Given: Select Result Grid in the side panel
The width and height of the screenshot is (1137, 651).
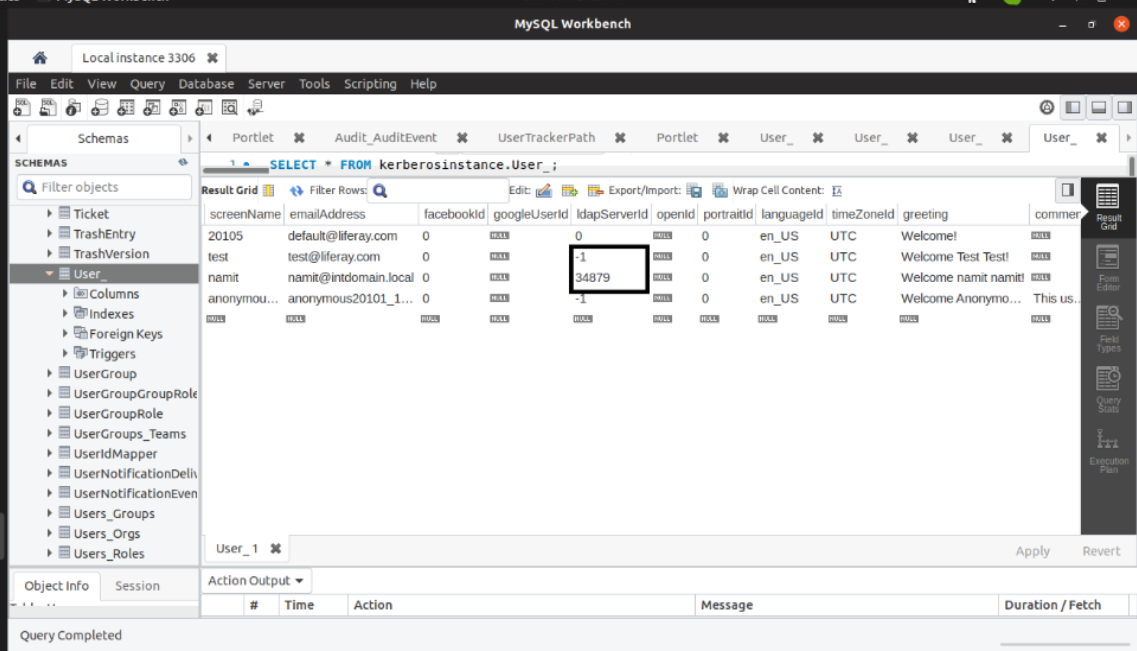Looking at the screenshot, I should pos(1108,207).
